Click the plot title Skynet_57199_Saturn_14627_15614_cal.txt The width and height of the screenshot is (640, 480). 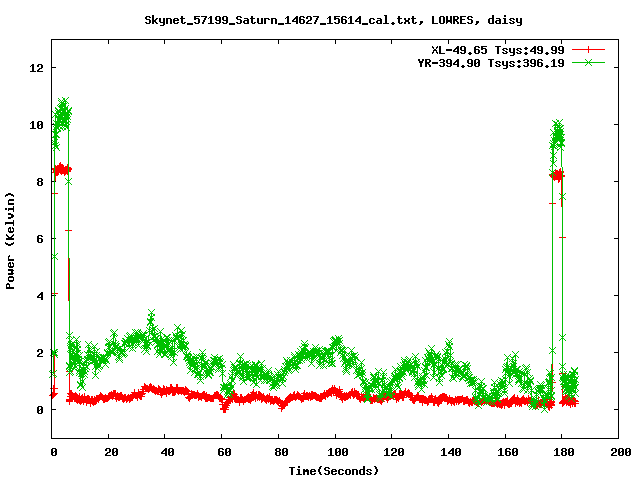coord(281,20)
